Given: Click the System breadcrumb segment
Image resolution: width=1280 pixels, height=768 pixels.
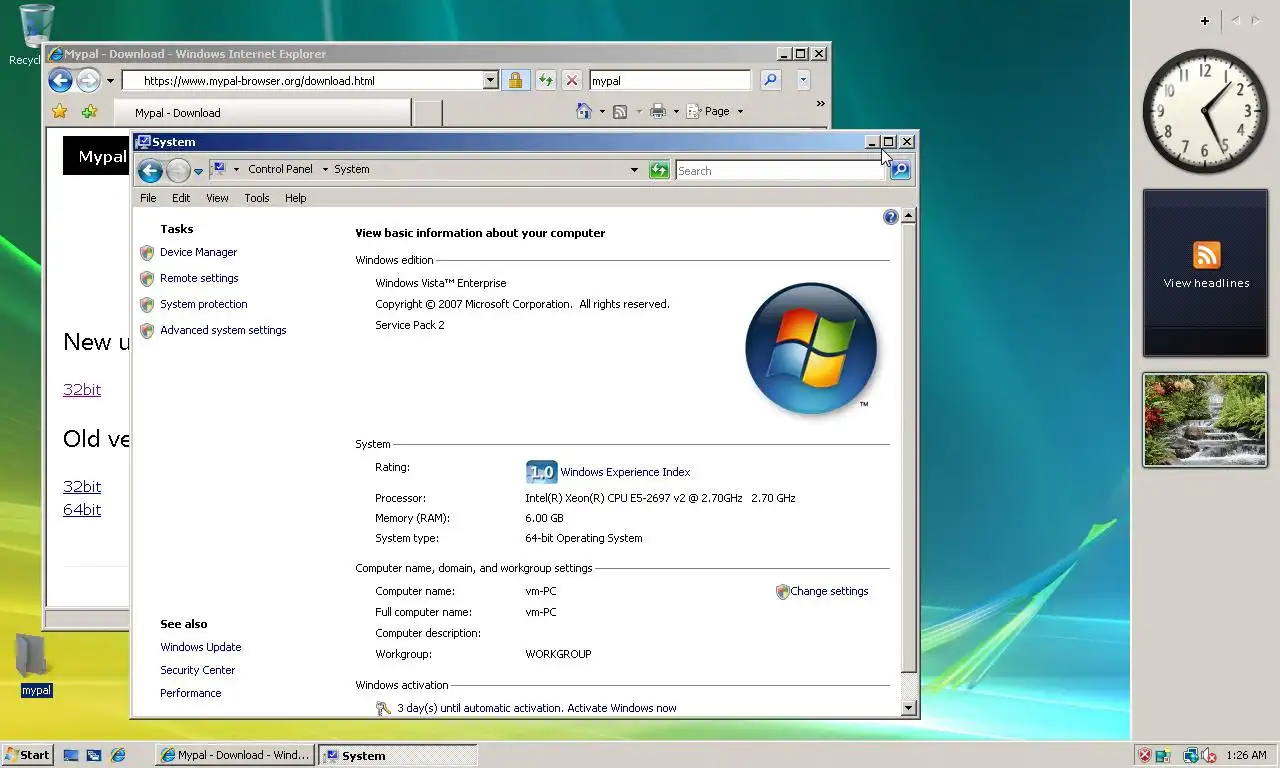Looking at the screenshot, I should click(x=352, y=169).
